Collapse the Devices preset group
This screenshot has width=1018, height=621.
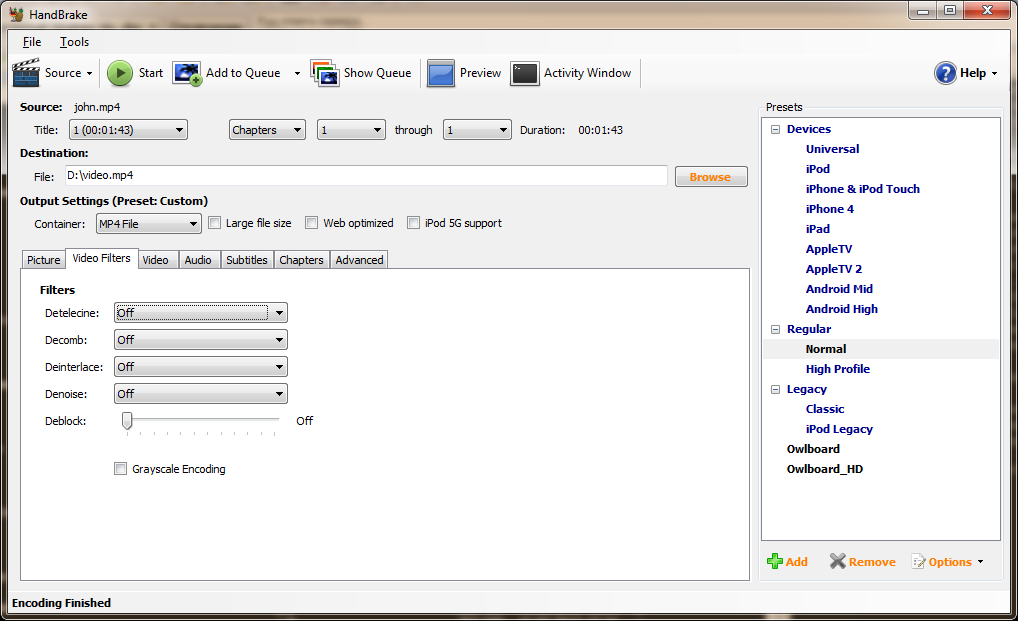pos(774,129)
